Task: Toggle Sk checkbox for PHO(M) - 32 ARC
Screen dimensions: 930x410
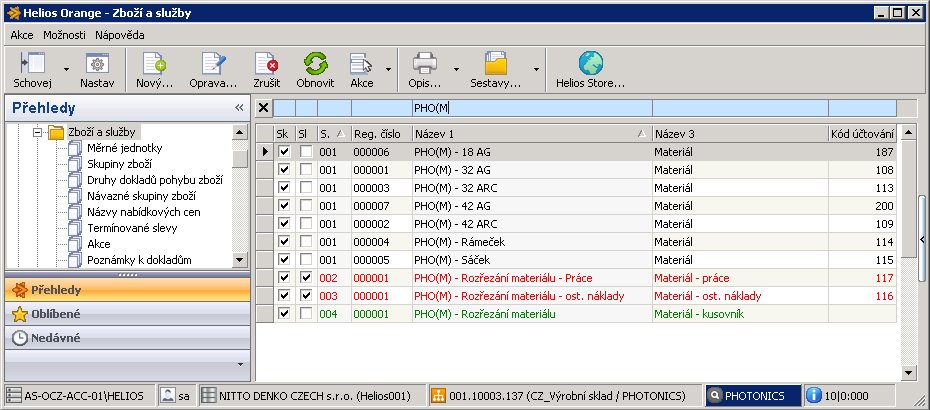Action: click(284, 188)
